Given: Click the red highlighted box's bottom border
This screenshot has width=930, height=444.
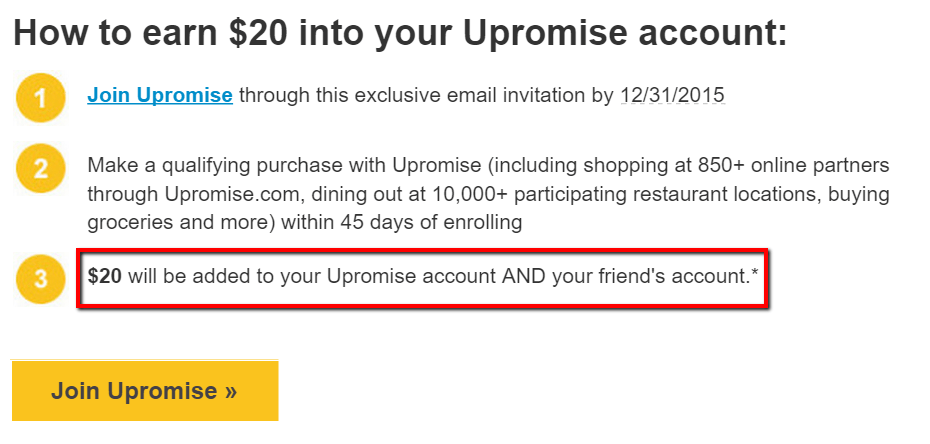Looking at the screenshot, I should pos(423,305).
